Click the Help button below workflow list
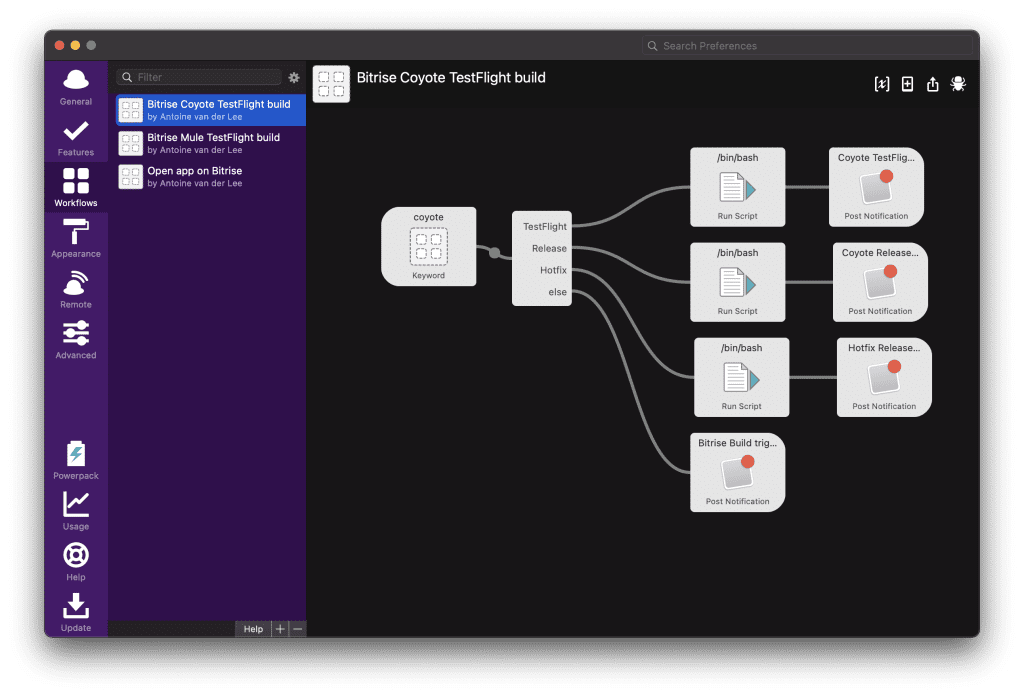The height and width of the screenshot is (696, 1024). tap(253, 629)
